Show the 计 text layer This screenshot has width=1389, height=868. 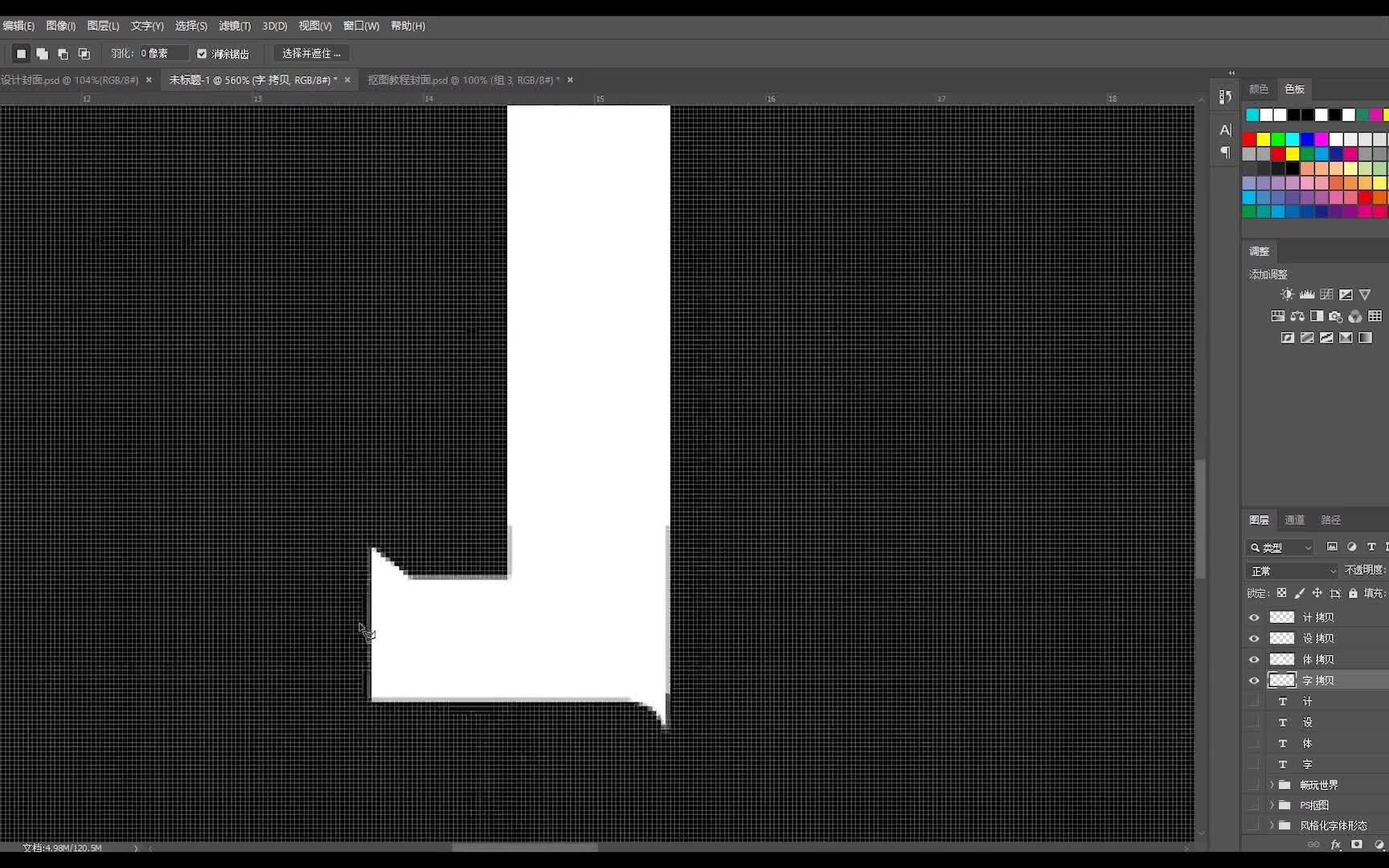[1254, 702]
